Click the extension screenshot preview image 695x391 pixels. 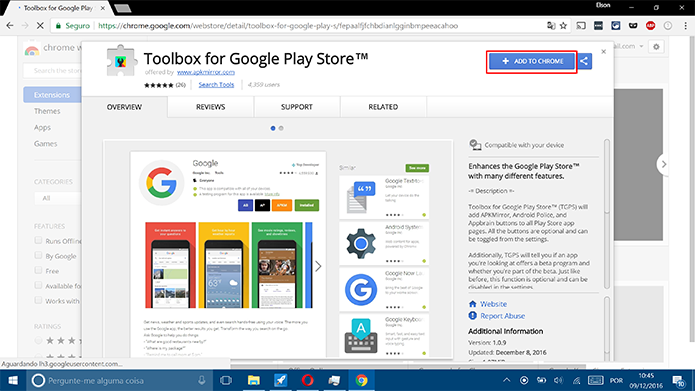[278, 250]
